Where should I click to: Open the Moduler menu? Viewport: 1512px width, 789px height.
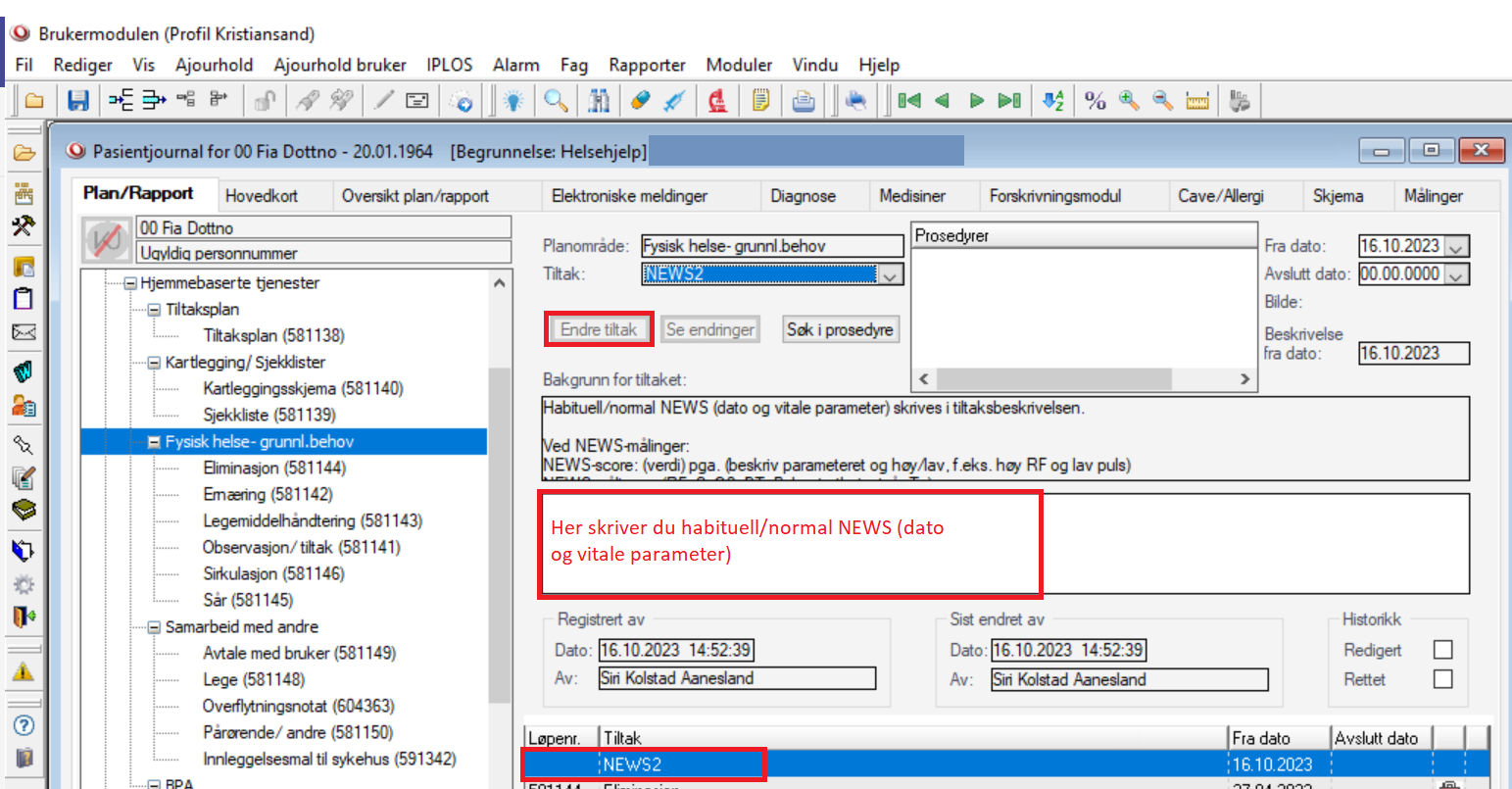tap(739, 65)
